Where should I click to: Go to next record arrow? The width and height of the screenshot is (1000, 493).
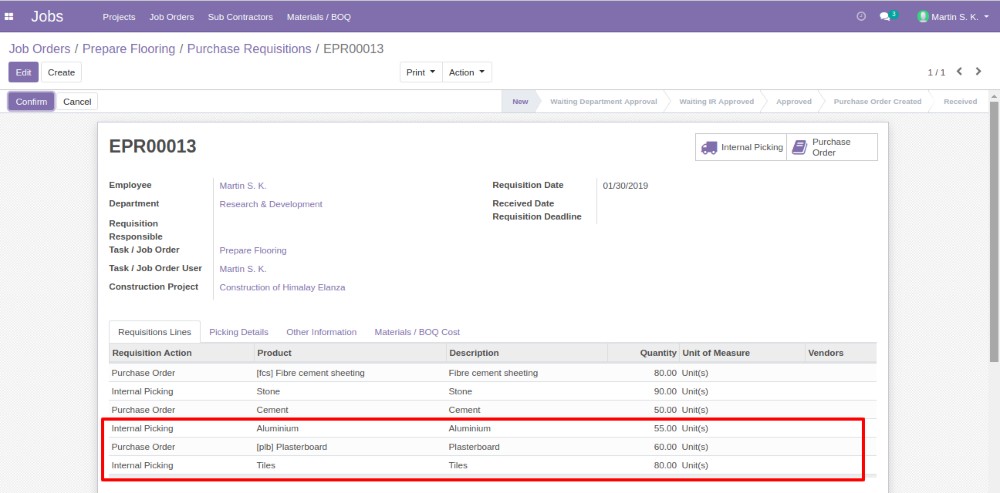coord(979,72)
